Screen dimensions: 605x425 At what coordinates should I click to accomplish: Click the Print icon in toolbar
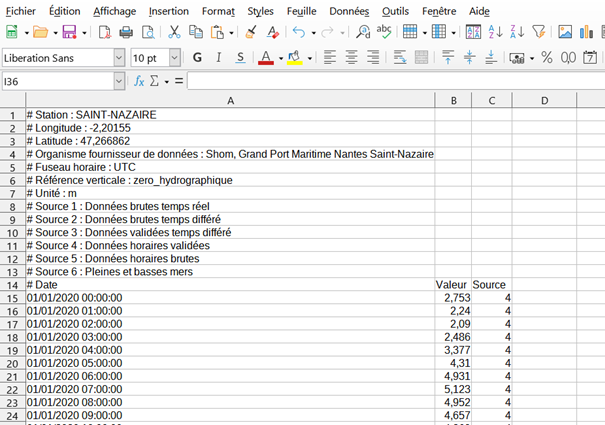point(126,32)
